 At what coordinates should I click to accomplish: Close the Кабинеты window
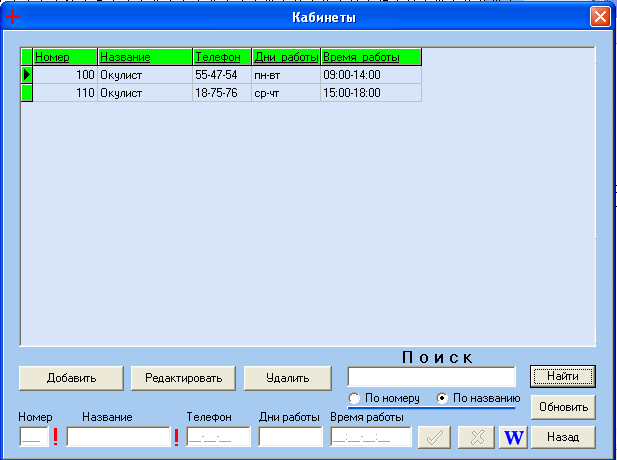click(600, 17)
